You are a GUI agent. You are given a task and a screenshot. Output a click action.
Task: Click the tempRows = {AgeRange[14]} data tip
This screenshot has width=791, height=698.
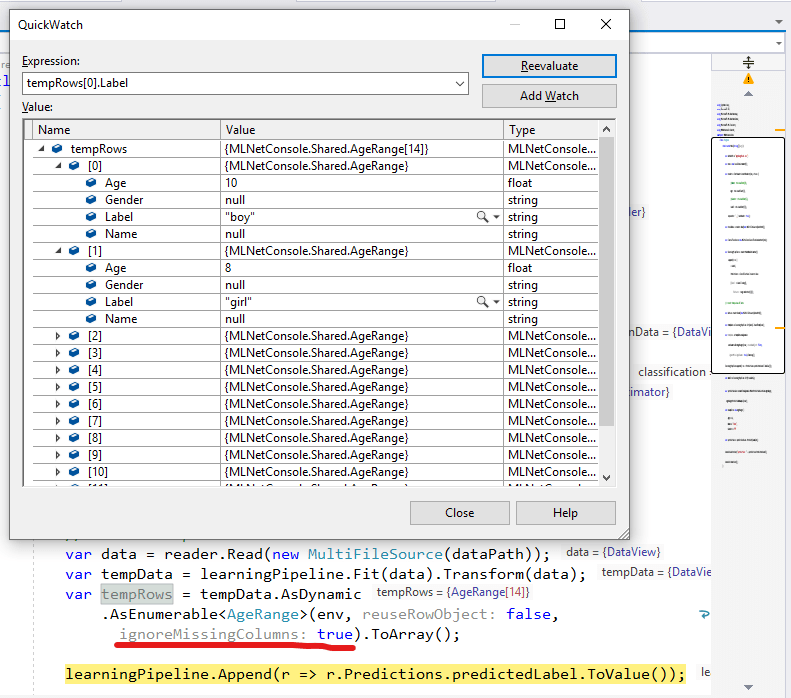coord(453,592)
